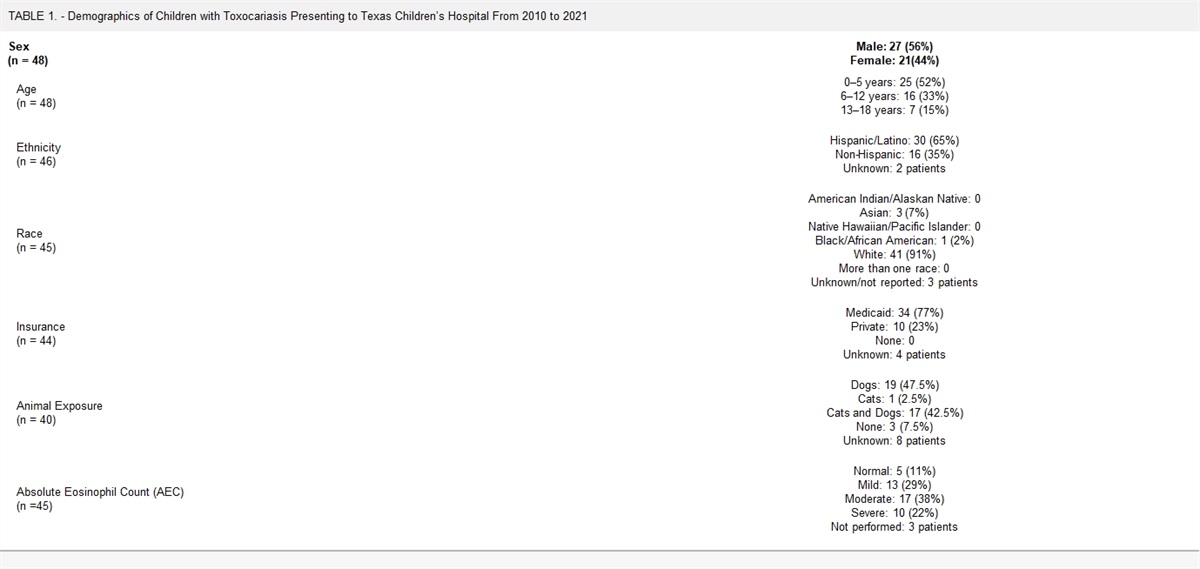Image resolution: width=1200 pixels, height=569 pixels.
Task: Select the 'Age' row label
Action: point(26,89)
